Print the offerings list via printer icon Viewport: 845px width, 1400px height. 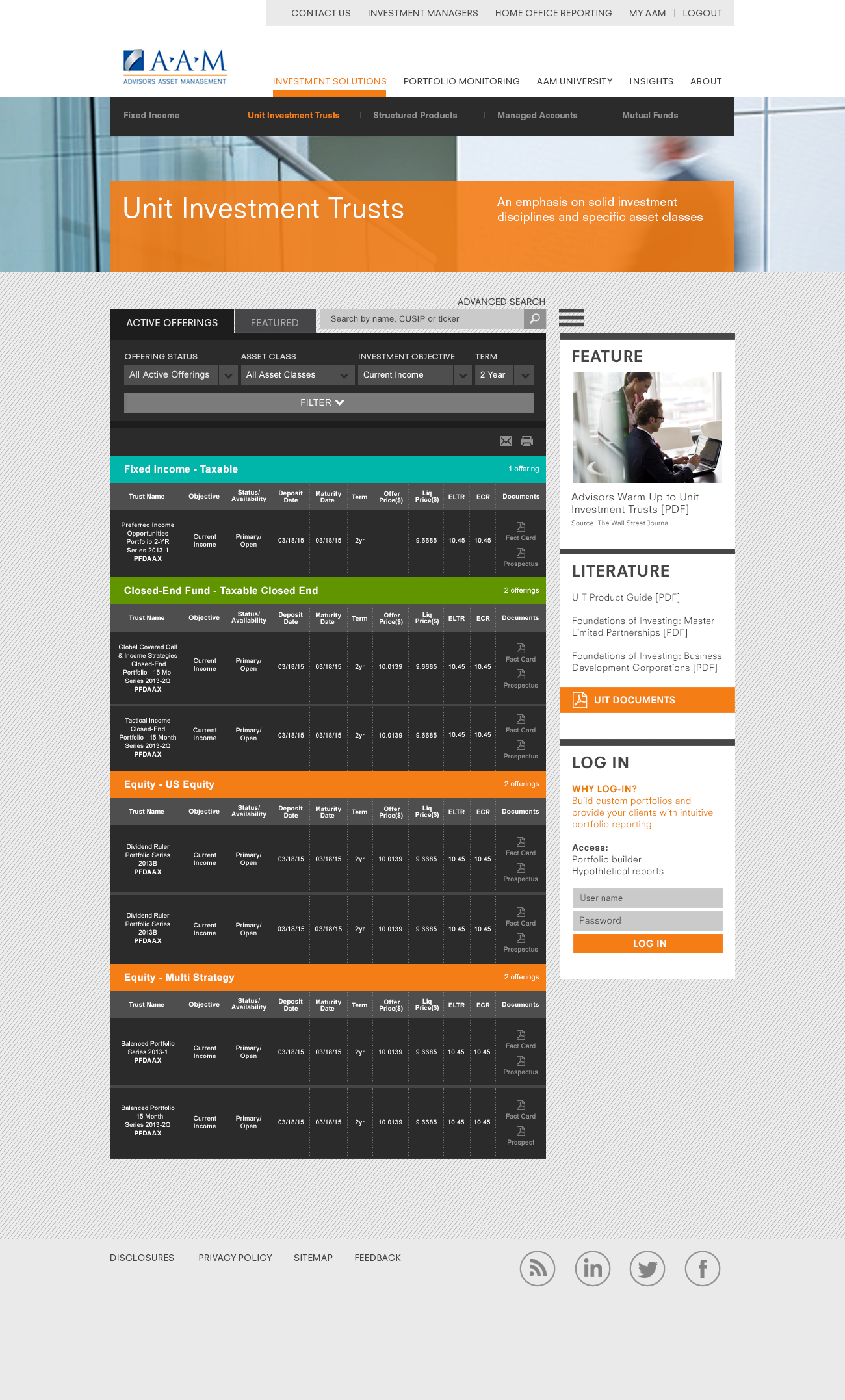pyautogui.click(x=527, y=441)
